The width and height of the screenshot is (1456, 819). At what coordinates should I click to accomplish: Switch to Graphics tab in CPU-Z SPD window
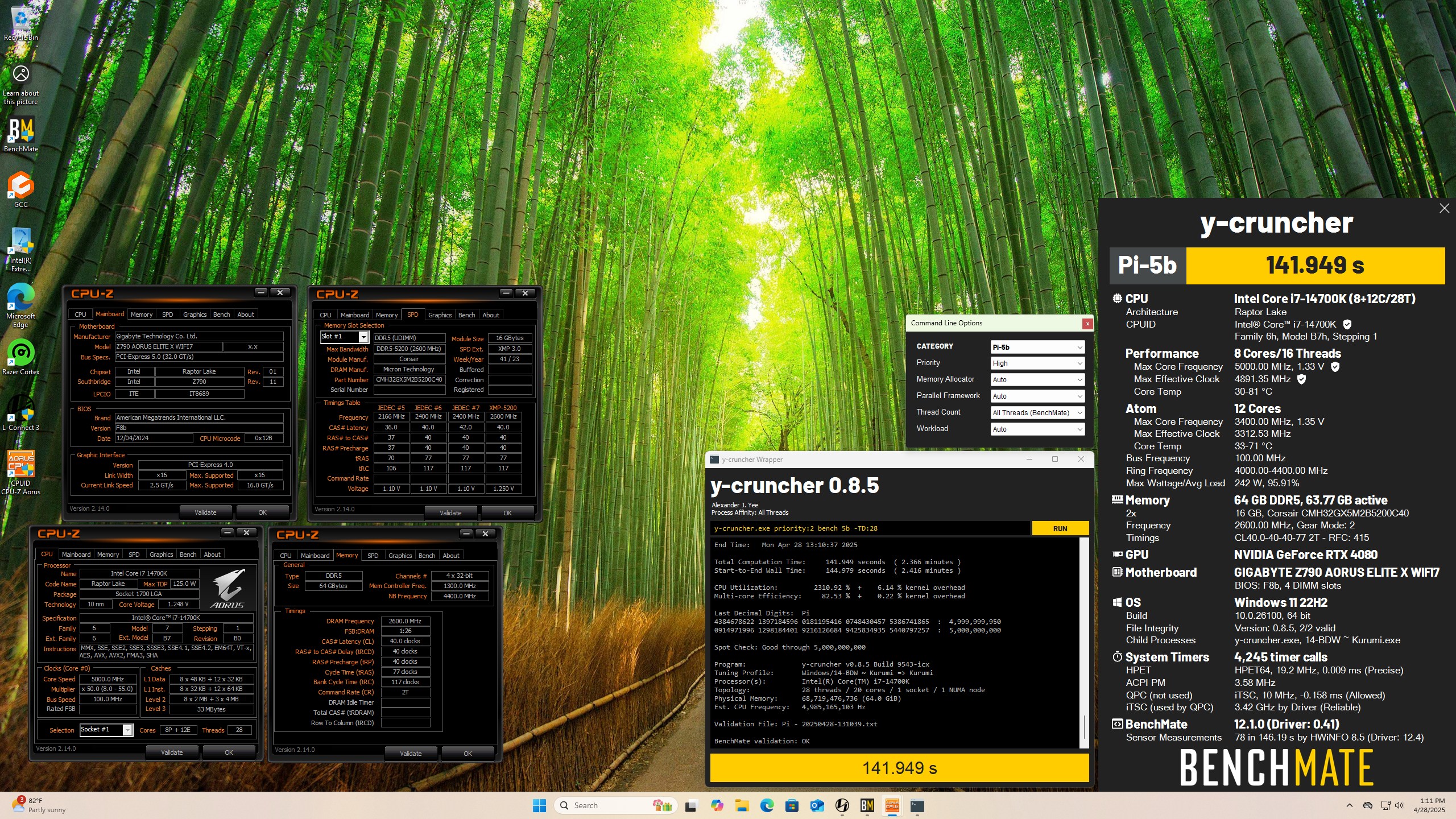point(440,315)
